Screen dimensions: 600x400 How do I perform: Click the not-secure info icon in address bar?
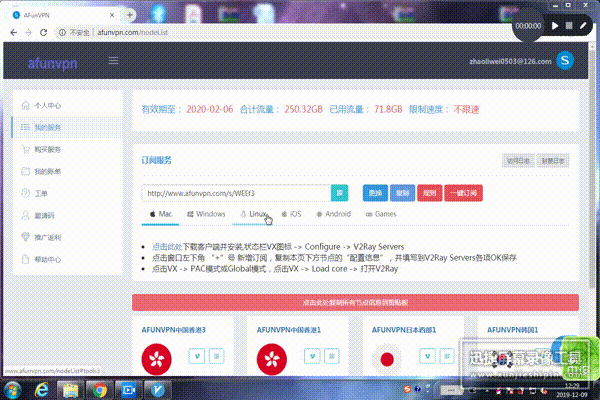click(62, 33)
